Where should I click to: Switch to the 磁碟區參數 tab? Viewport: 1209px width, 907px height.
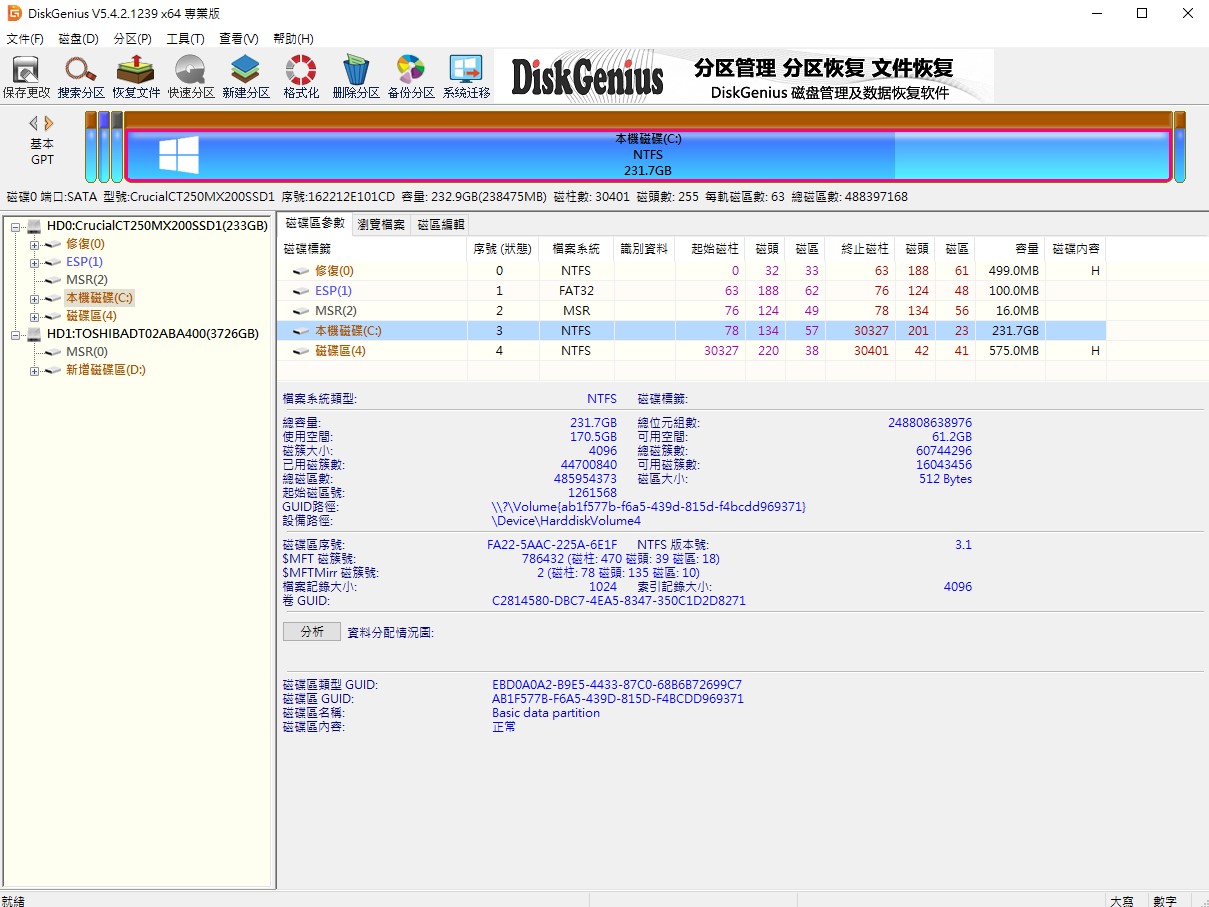(x=314, y=224)
